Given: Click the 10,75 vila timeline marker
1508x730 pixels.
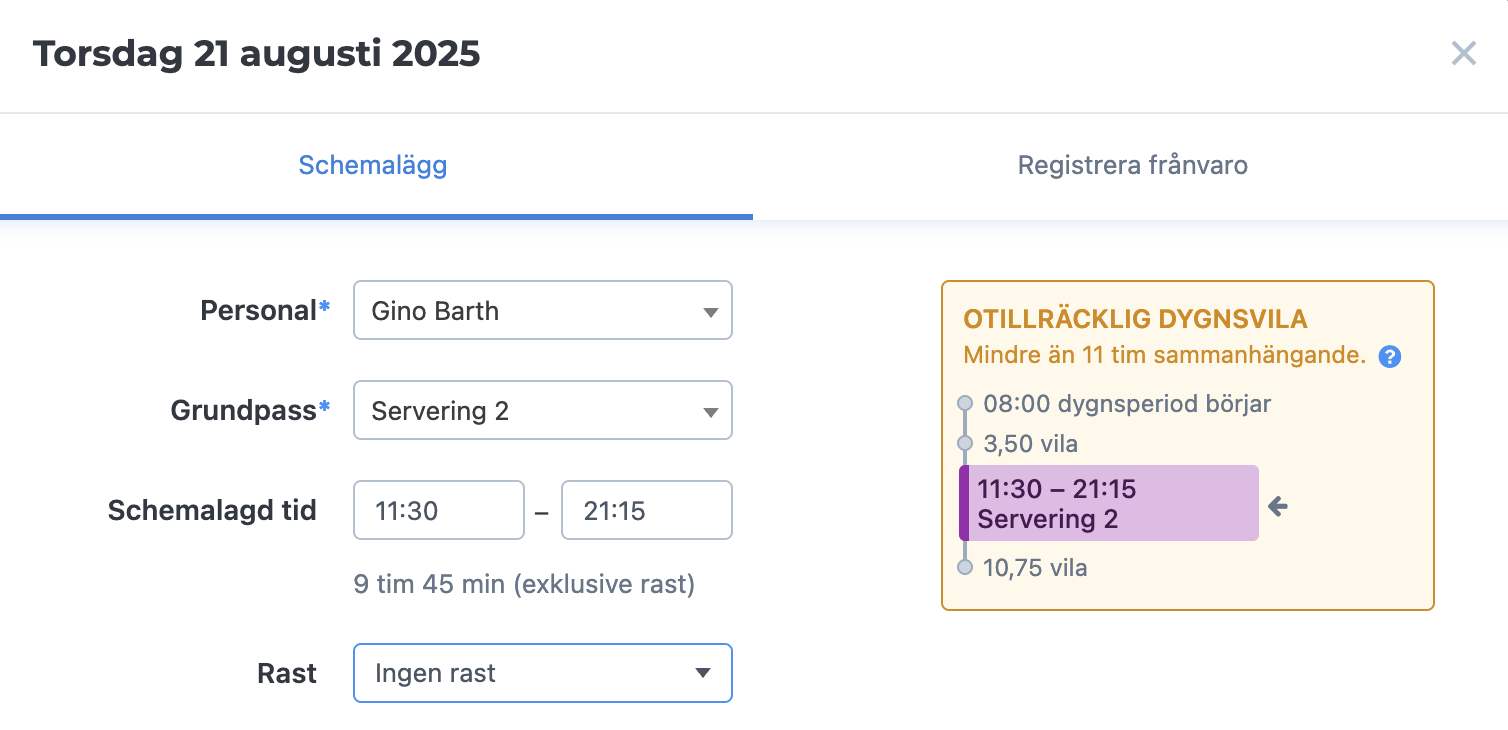Looking at the screenshot, I should tap(965, 568).
